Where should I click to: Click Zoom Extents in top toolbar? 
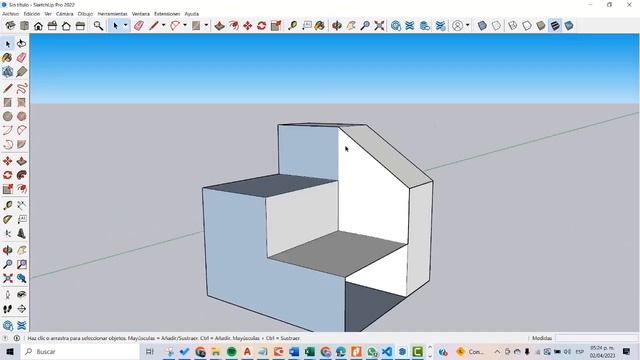379,26
